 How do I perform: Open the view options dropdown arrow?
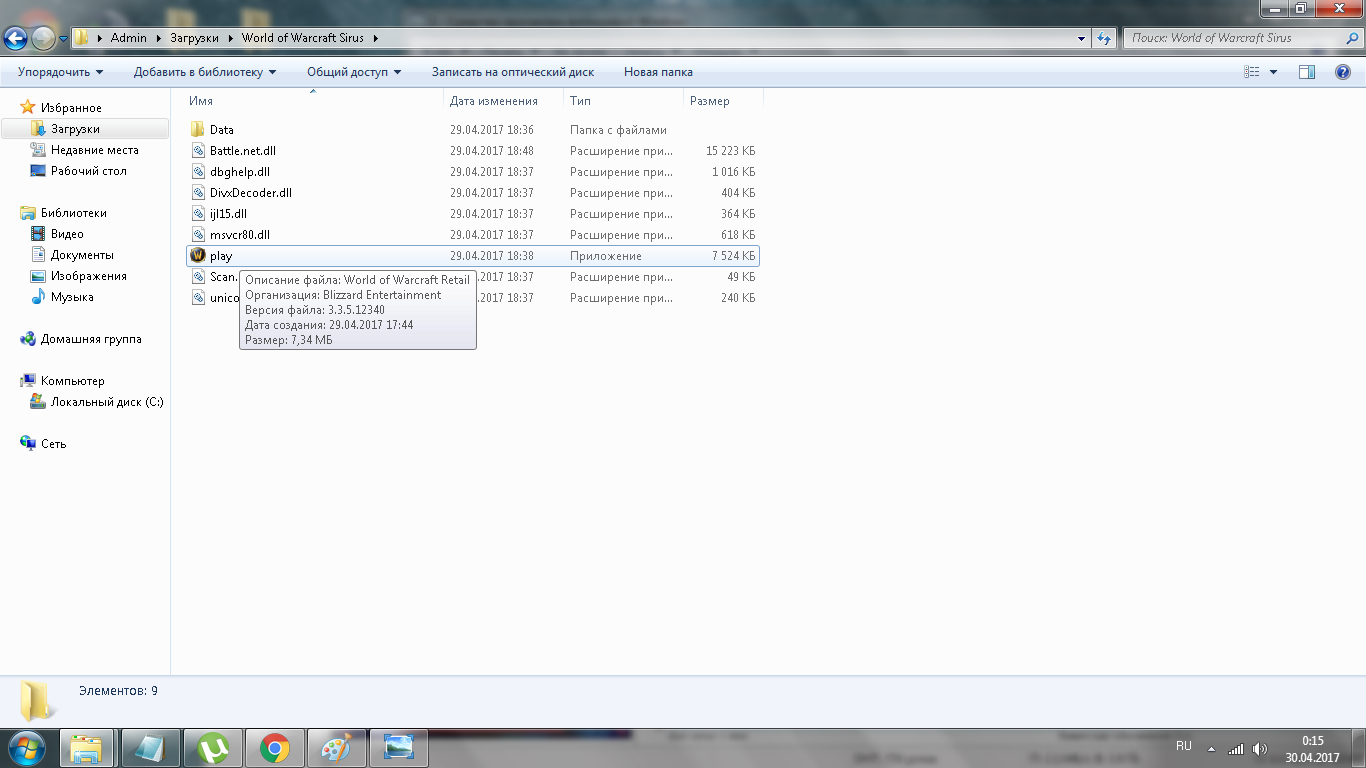point(1273,72)
